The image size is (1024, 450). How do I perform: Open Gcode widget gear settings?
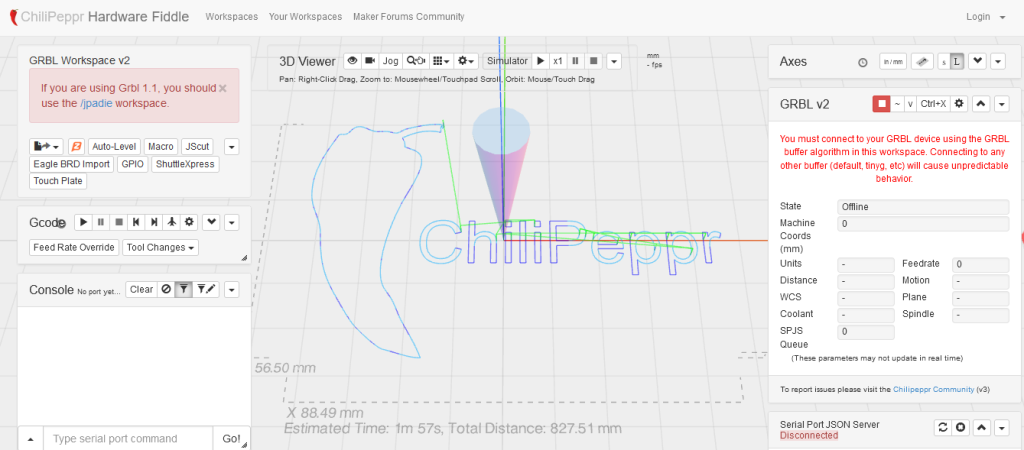pos(189,222)
